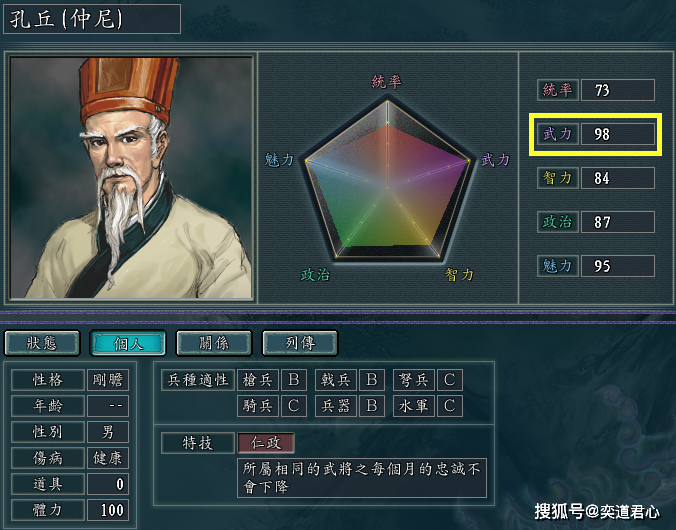The height and width of the screenshot is (530, 676).
Task: Click the 槍兵 aptitude grade B
Action: pyautogui.click(x=294, y=379)
